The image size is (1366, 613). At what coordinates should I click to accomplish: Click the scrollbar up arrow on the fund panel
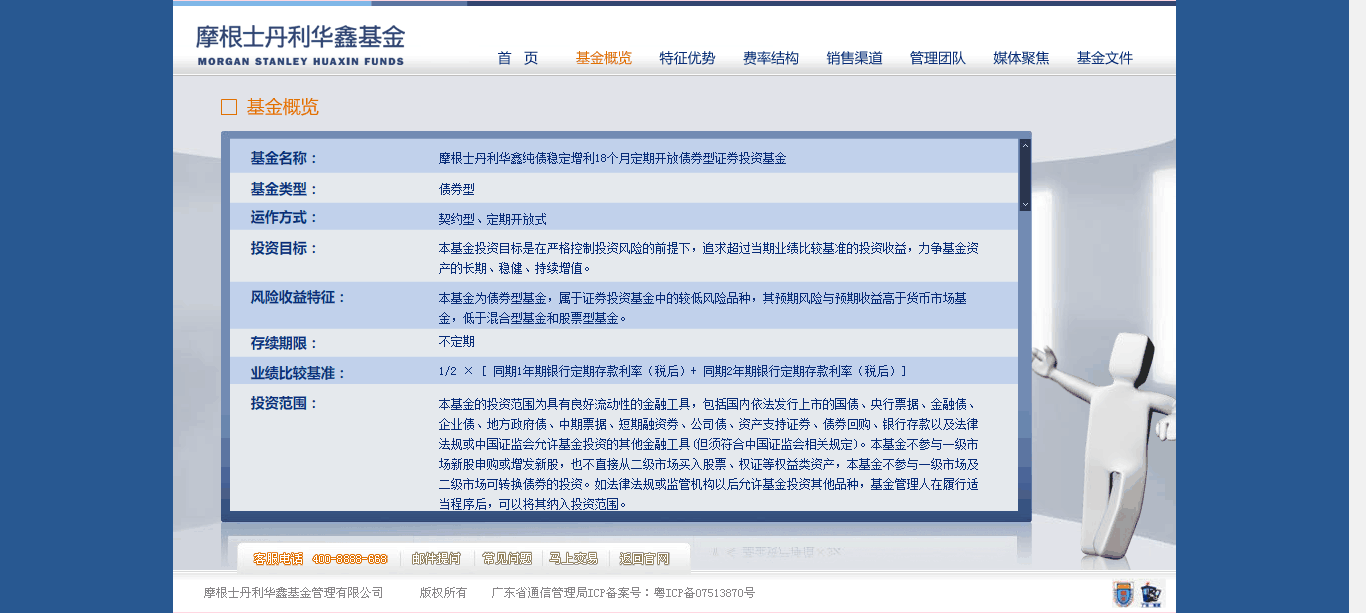click(x=1024, y=144)
